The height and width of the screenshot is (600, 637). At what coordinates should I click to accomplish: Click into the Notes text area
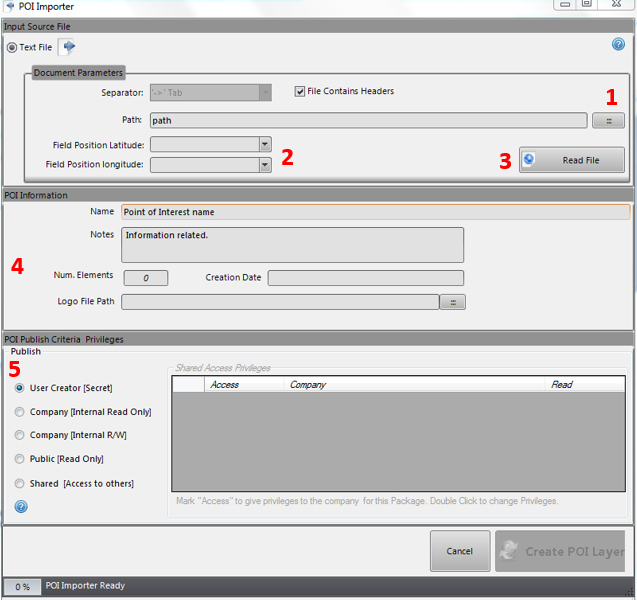(292, 245)
